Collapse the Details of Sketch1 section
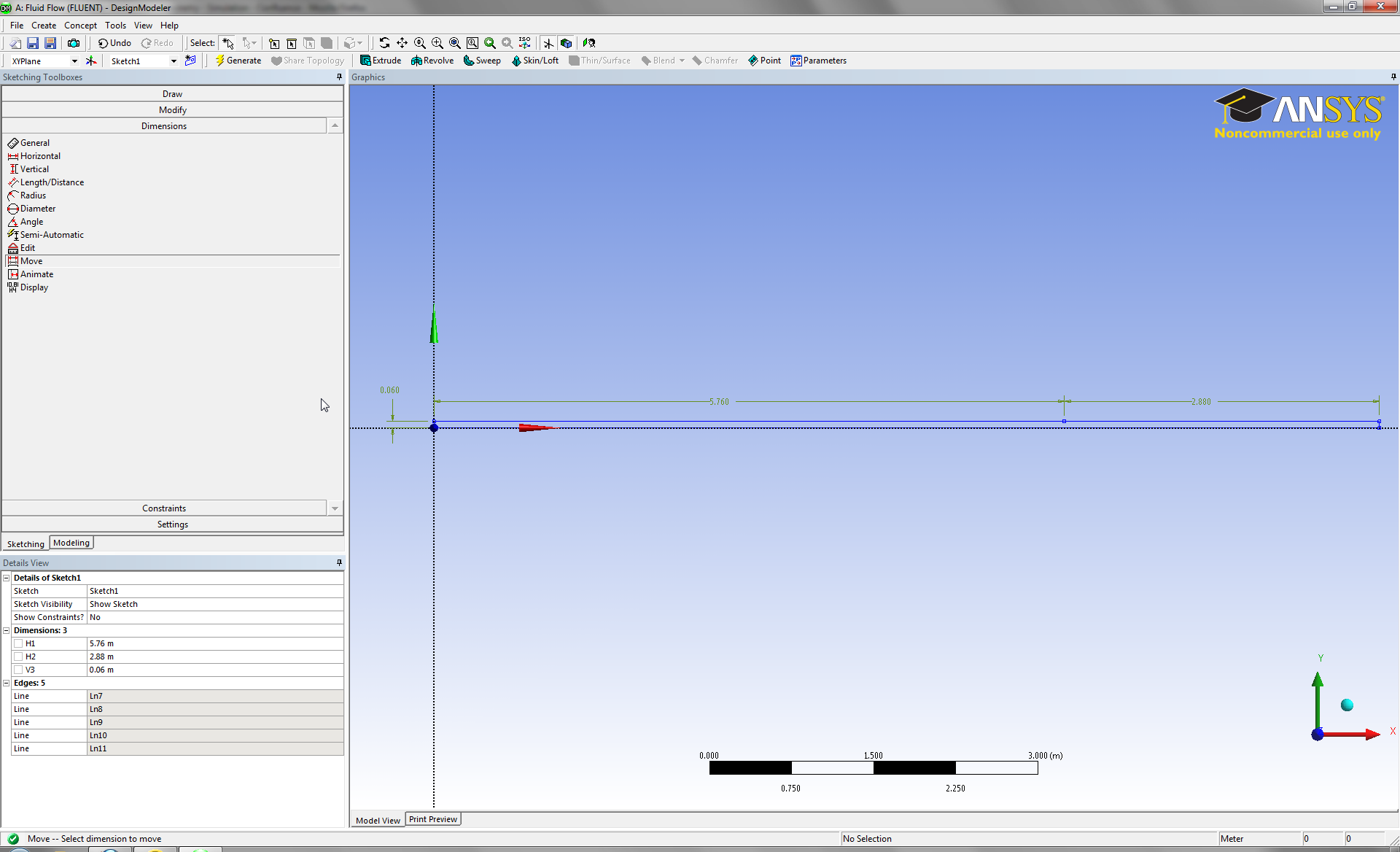 (7, 578)
